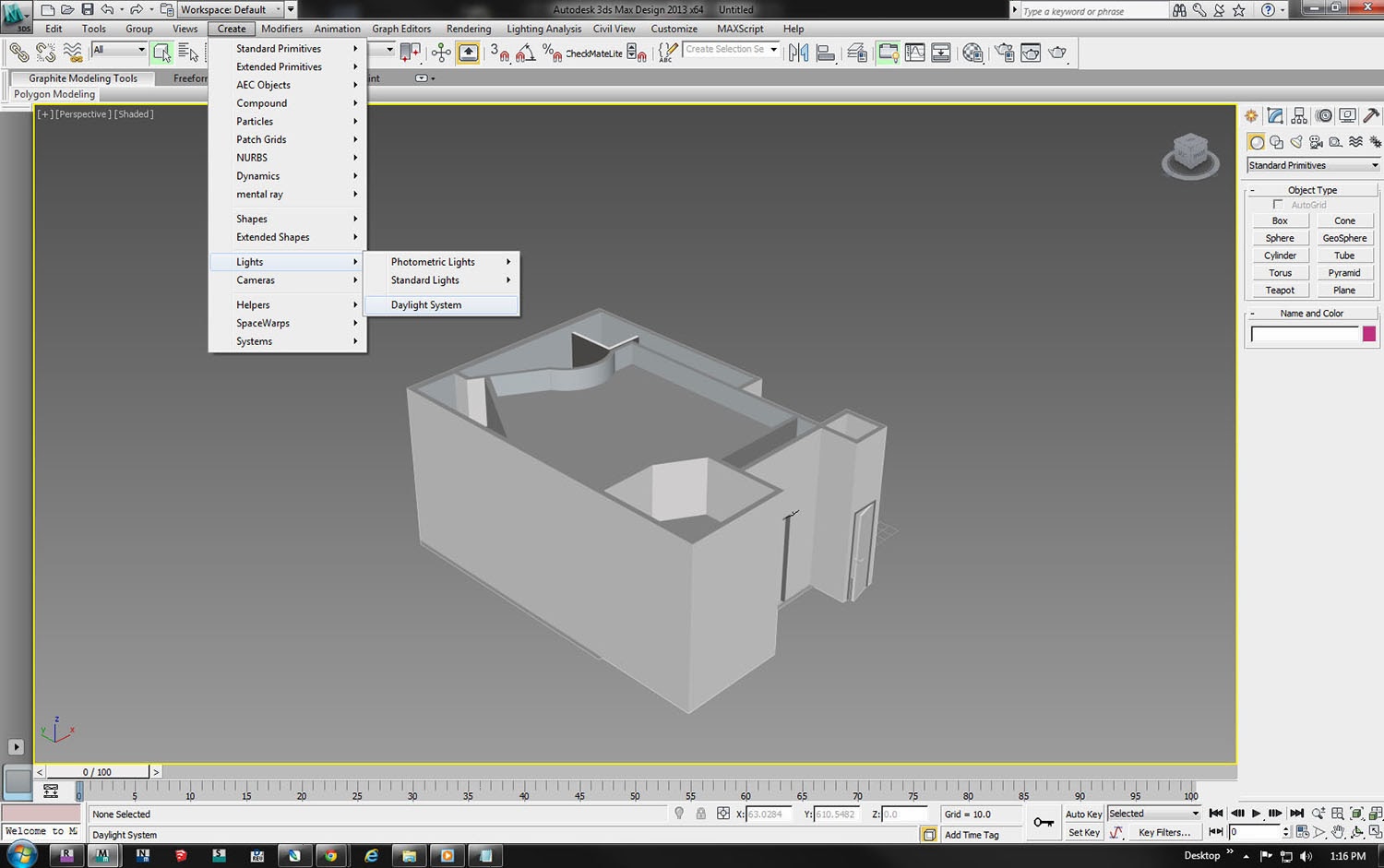The height and width of the screenshot is (868, 1384).
Task: Open the Material Editor
Action: point(972,53)
